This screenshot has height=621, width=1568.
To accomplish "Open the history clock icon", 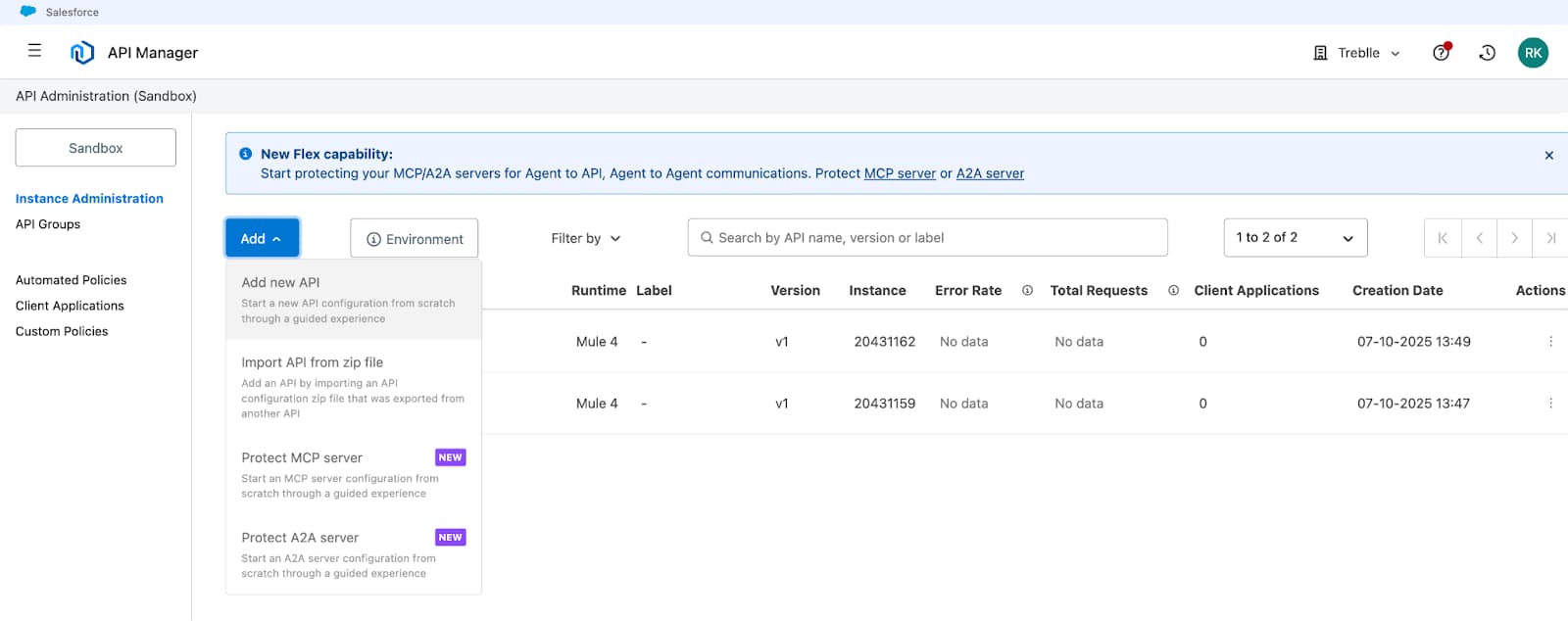I will [x=1487, y=53].
